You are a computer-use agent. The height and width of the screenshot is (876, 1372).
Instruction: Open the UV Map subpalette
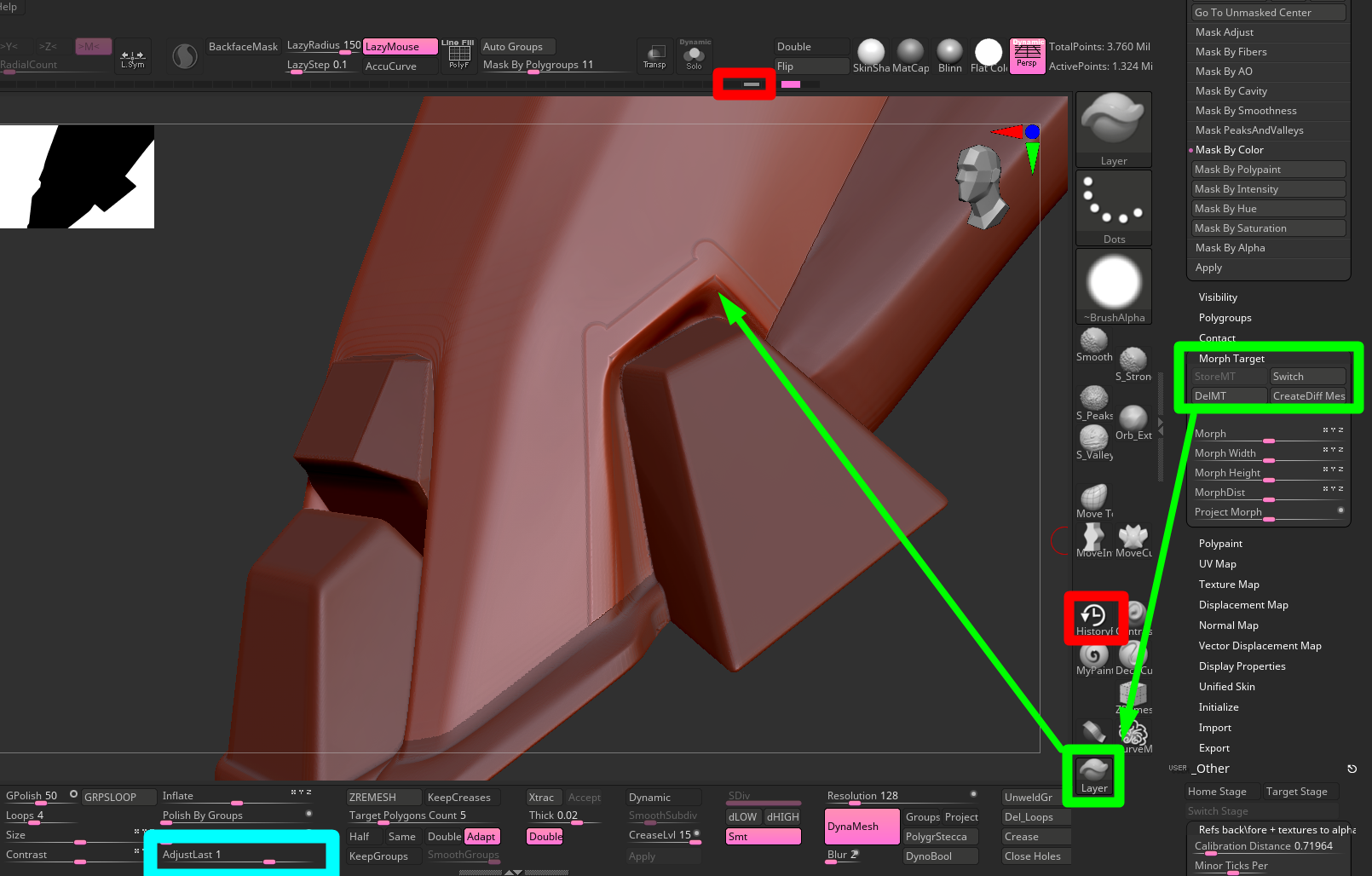coord(1217,564)
